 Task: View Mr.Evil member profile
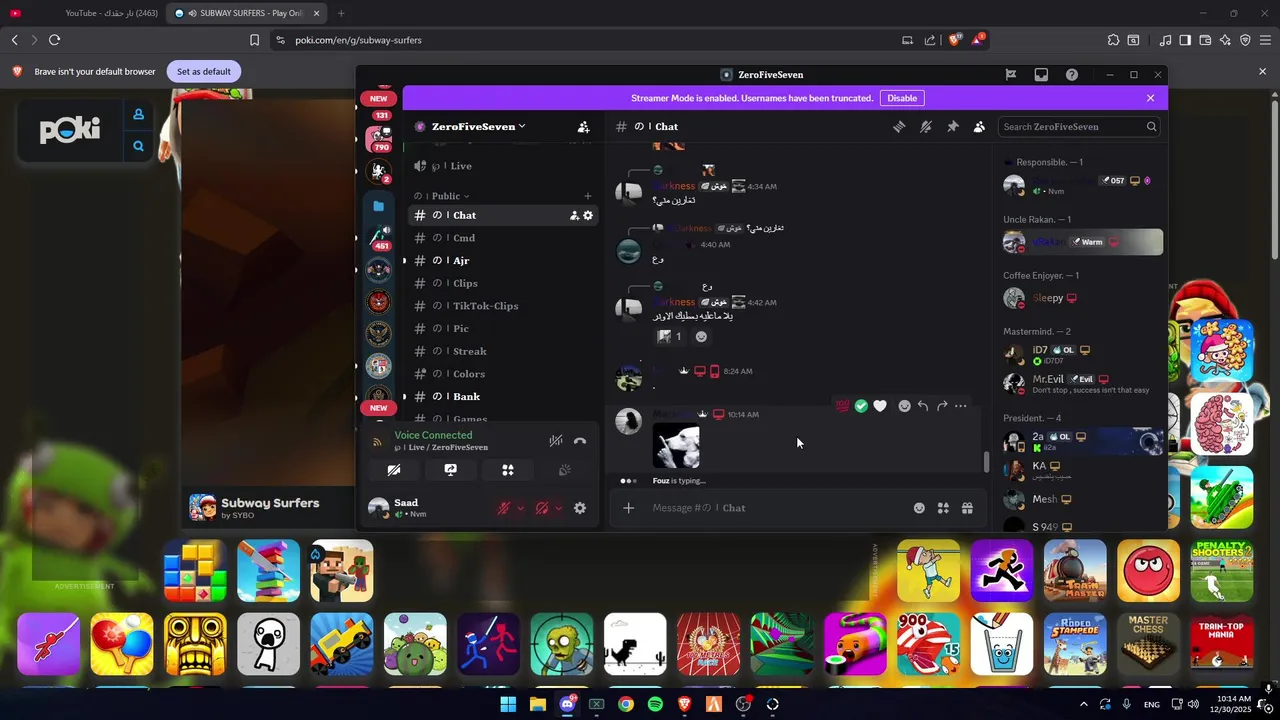(1083, 383)
